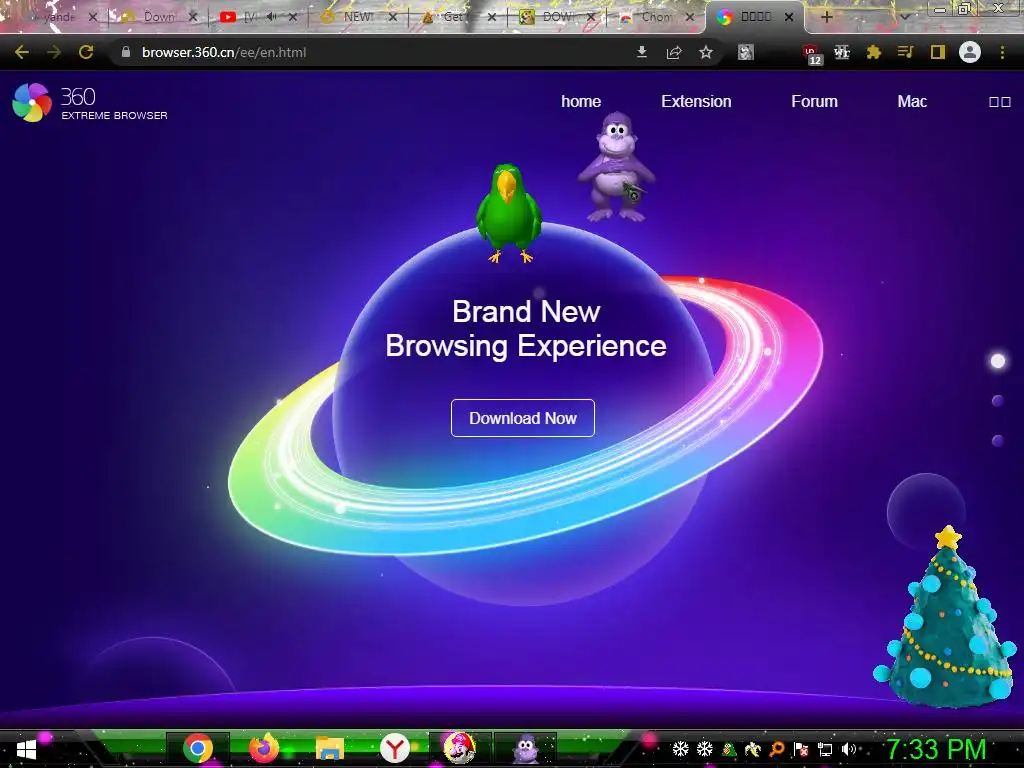Go back with the browser back arrow
The height and width of the screenshot is (768, 1024).
click(22, 52)
